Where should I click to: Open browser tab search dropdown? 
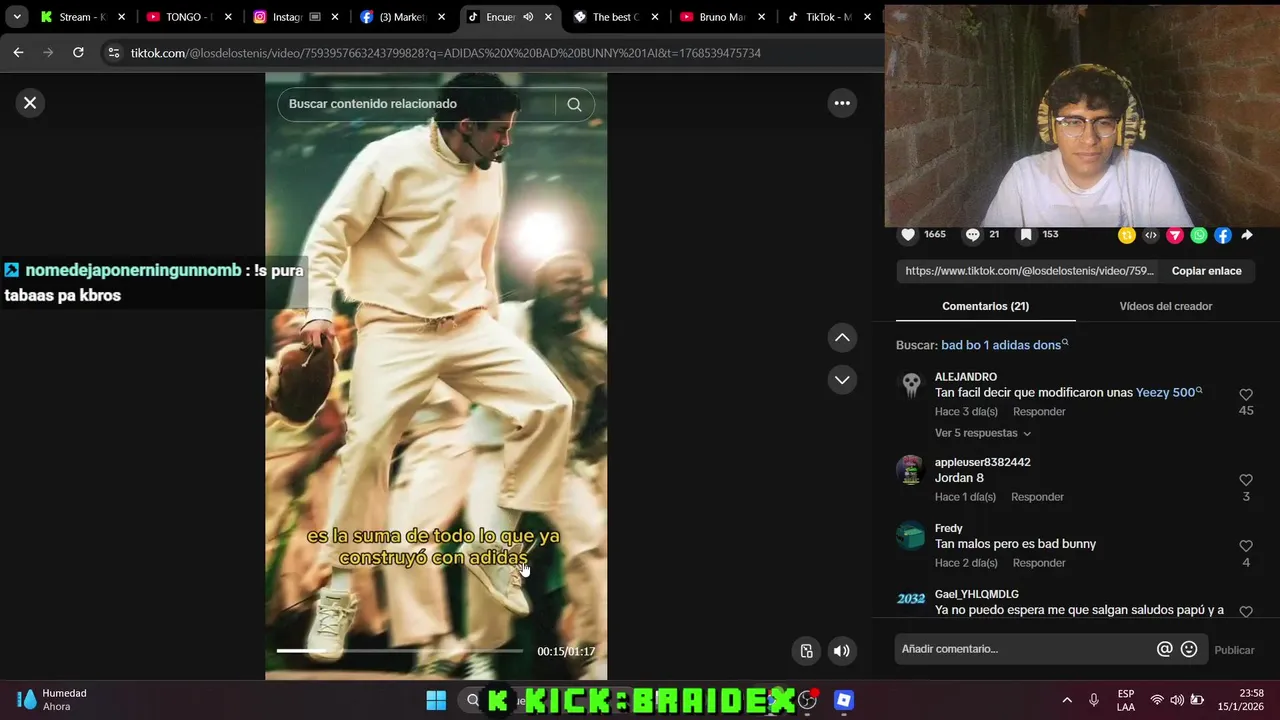pos(17,17)
